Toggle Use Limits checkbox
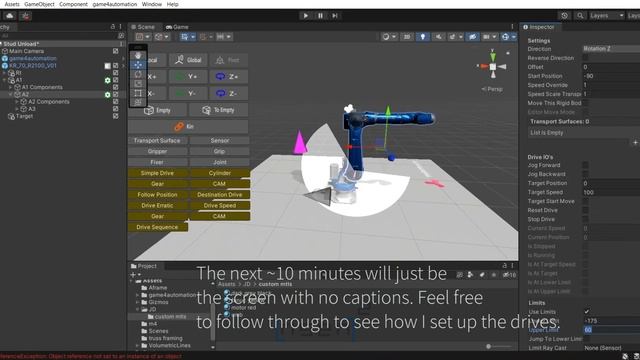 coord(586,312)
